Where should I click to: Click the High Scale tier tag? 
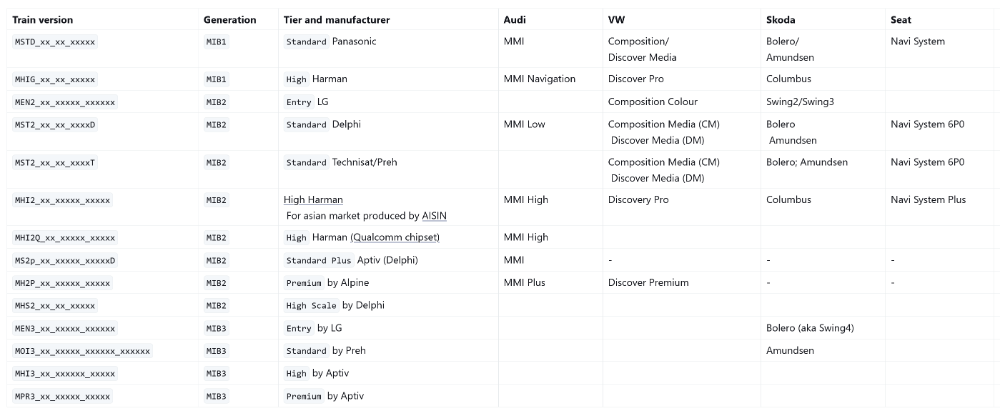coord(311,306)
